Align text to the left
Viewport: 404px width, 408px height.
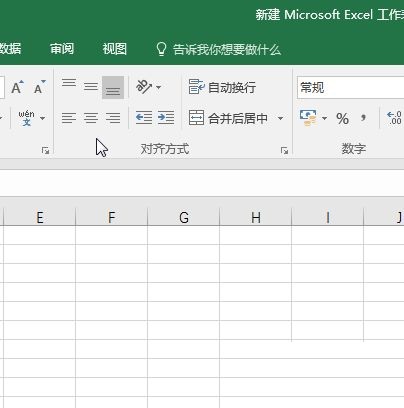[69, 118]
